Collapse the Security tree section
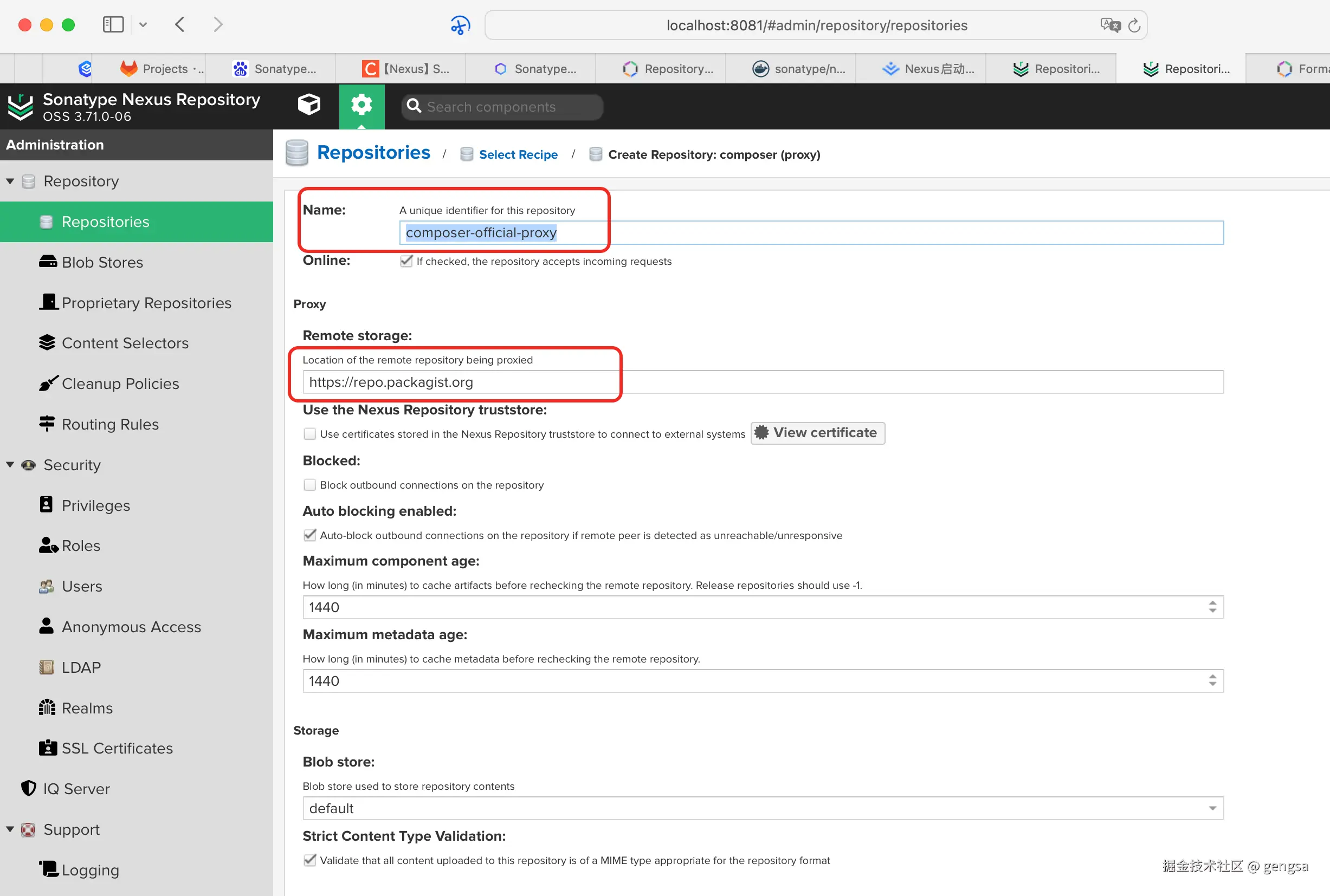This screenshot has height=896, width=1330. point(10,465)
